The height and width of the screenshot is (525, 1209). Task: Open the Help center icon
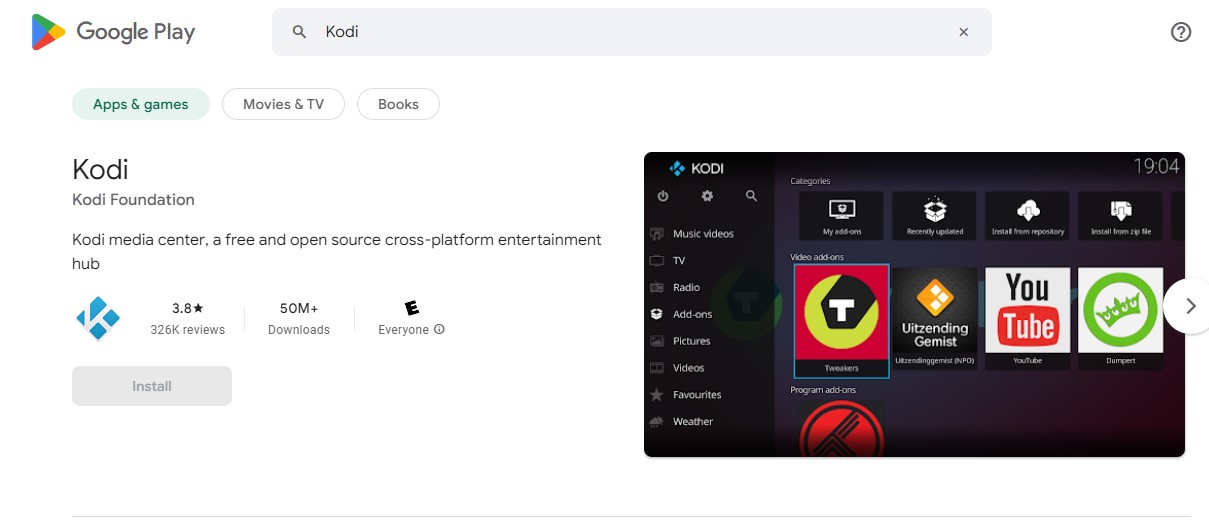click(1181, 32)
